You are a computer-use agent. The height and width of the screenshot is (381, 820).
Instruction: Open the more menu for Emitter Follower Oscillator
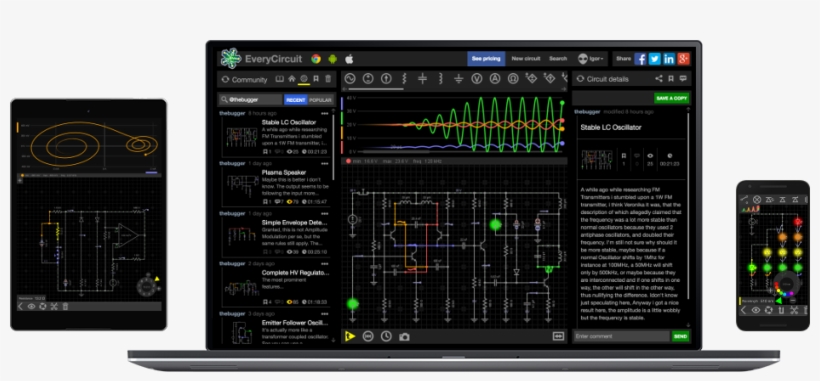(x=325, y=314)
